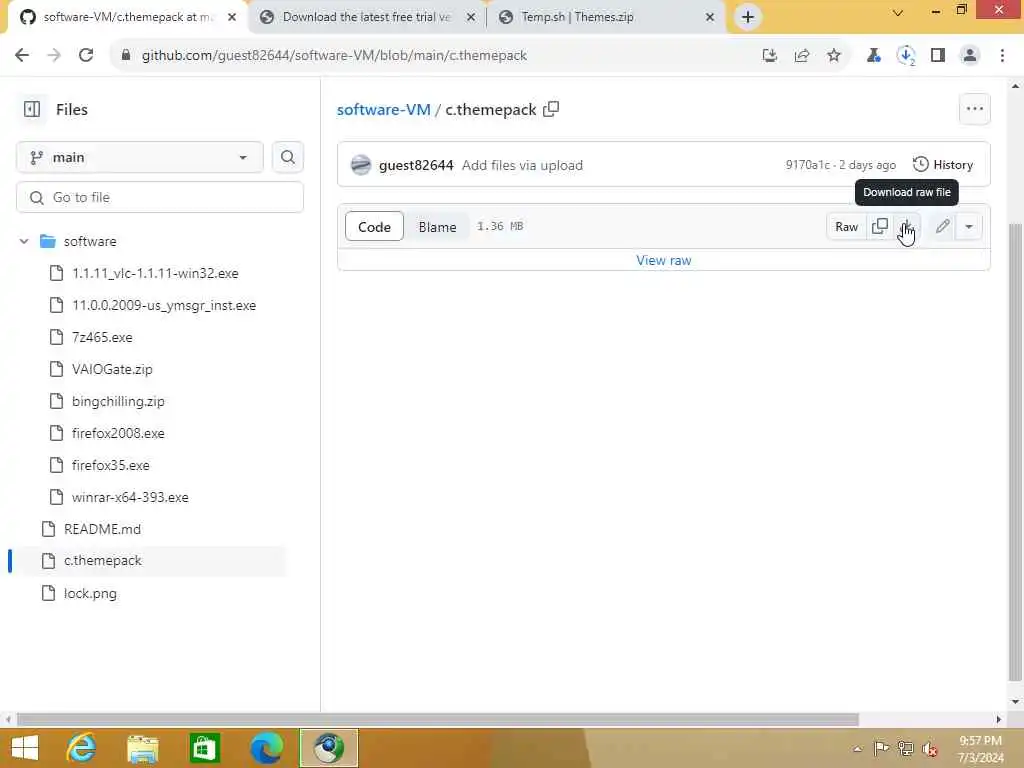Launch Internet Explorer from taskbar
The width and height of the screenshot is (1024, 768).
[x=82, y=748]
